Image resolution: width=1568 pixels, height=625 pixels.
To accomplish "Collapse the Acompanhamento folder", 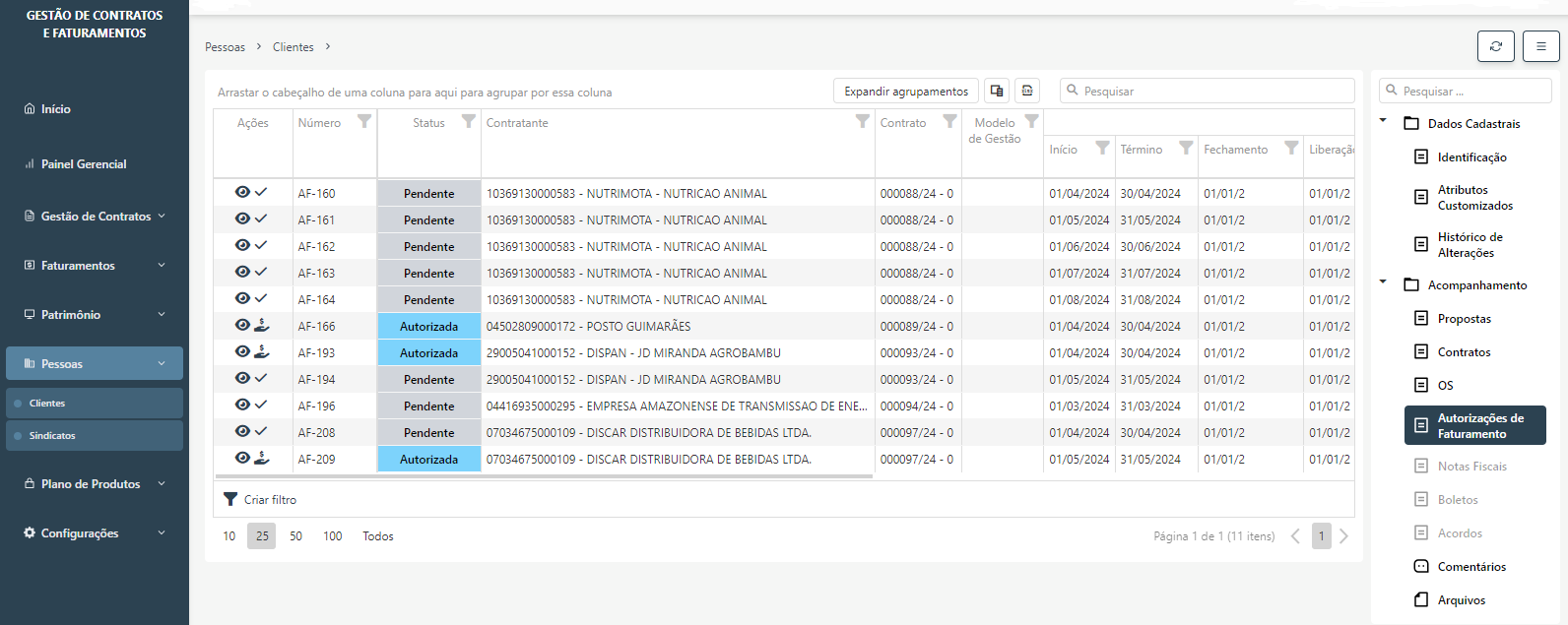I will click(1383, 283).
